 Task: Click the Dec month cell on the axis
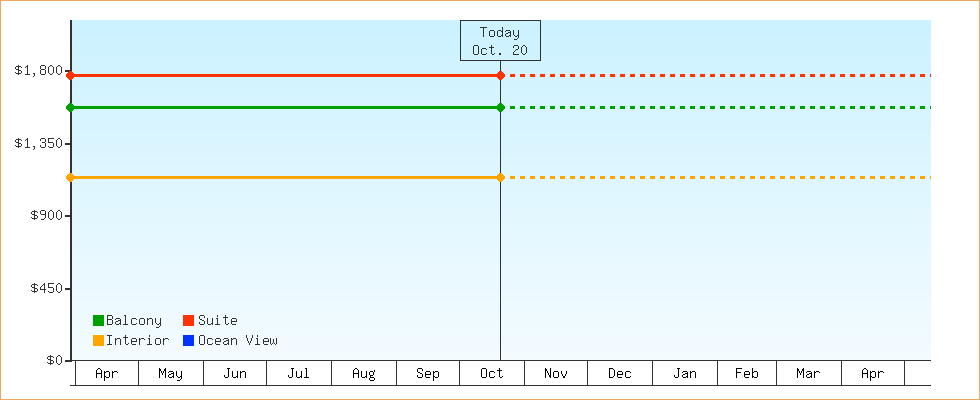pyautogui.click(x=620, y=374)
